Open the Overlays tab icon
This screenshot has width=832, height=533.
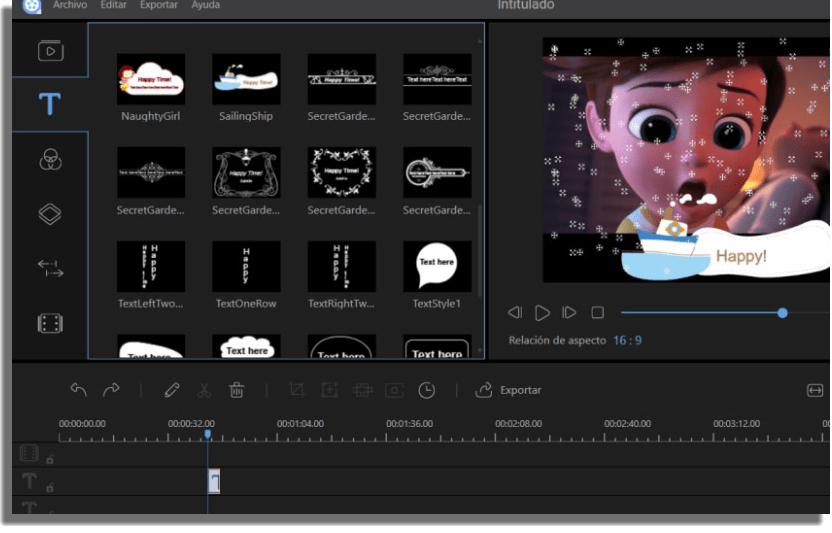click(50, 214)
